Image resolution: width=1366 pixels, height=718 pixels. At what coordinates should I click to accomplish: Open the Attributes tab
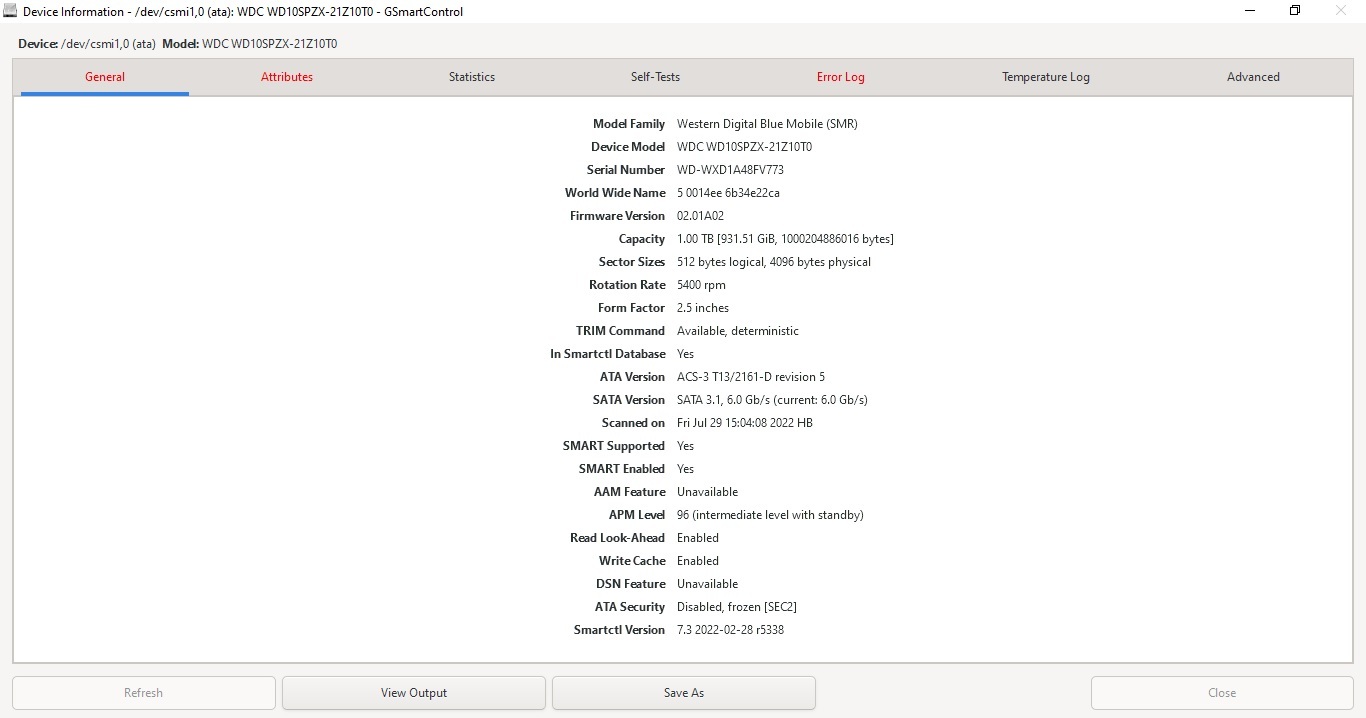[x=287, y=77]
